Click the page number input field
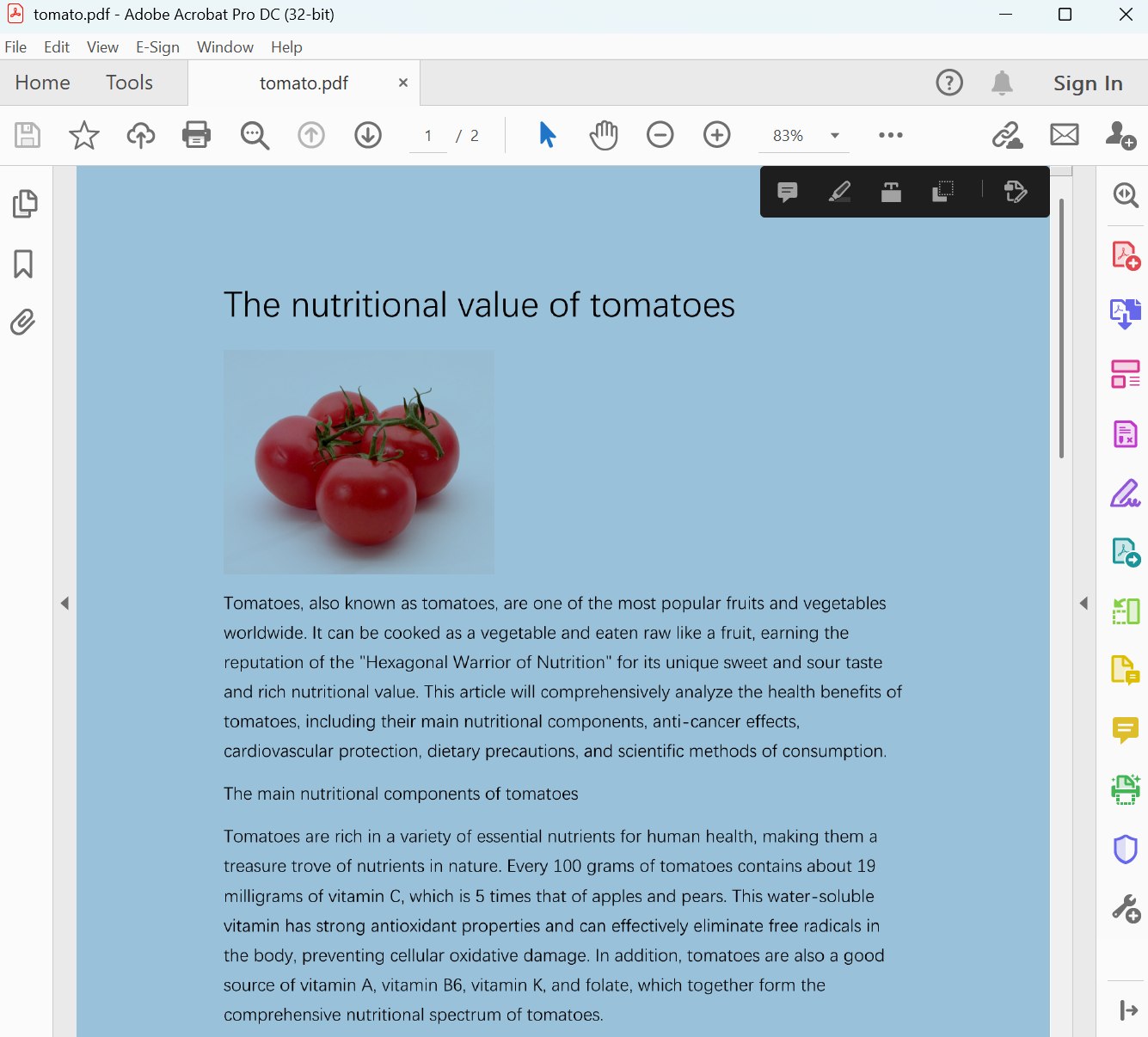 [x=427, y=135]
